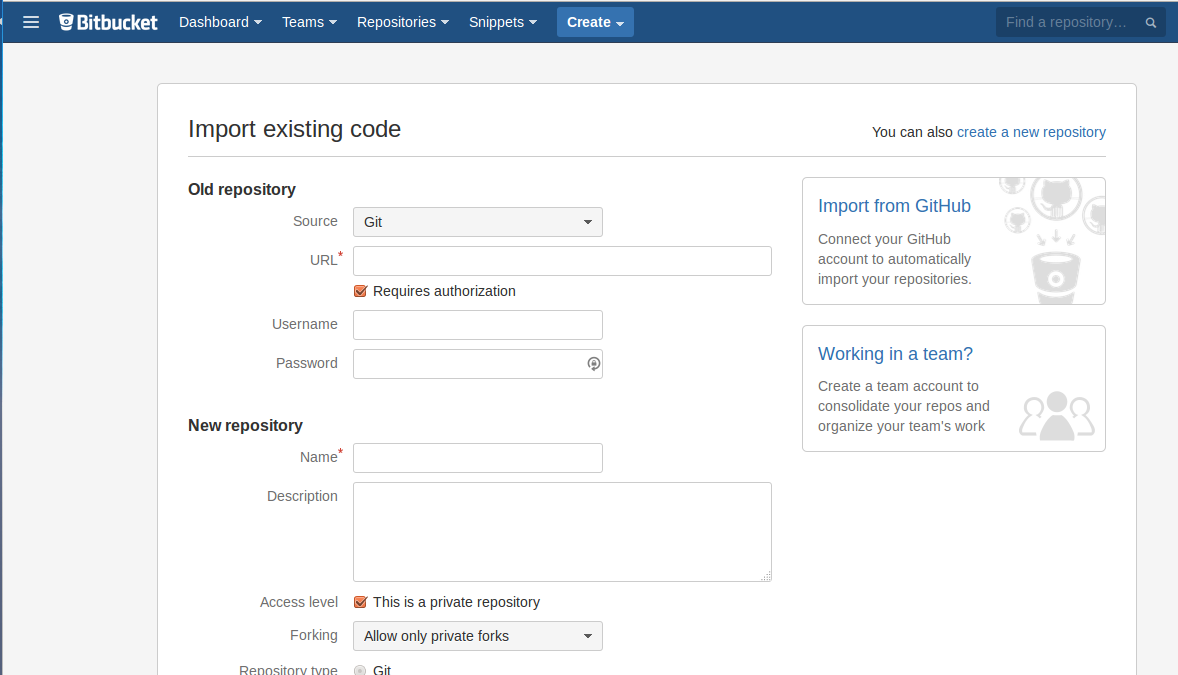Click the GitHub octocat illustration

(1054, 239)
